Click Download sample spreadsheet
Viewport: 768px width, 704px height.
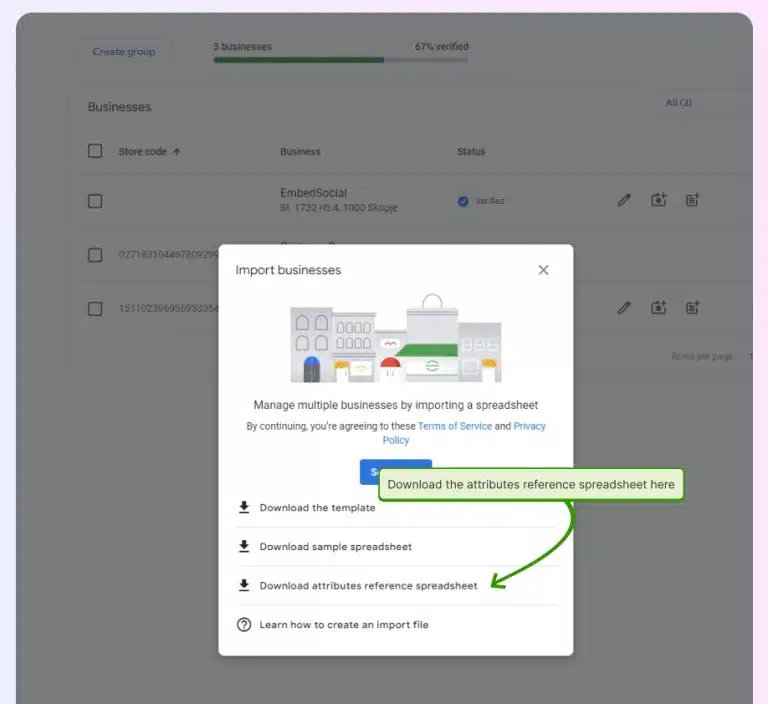(336, 547)
